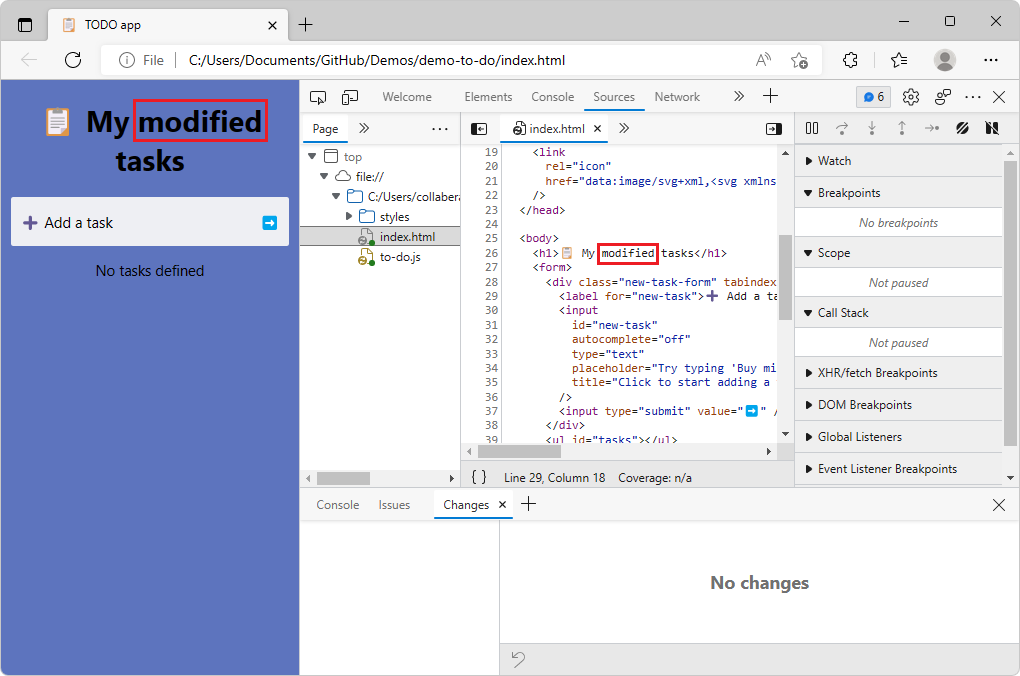Viewport: 1020px width, 676px height.
Task: Hide the navigator pane with arrow icon
Action: coord(478,128)
